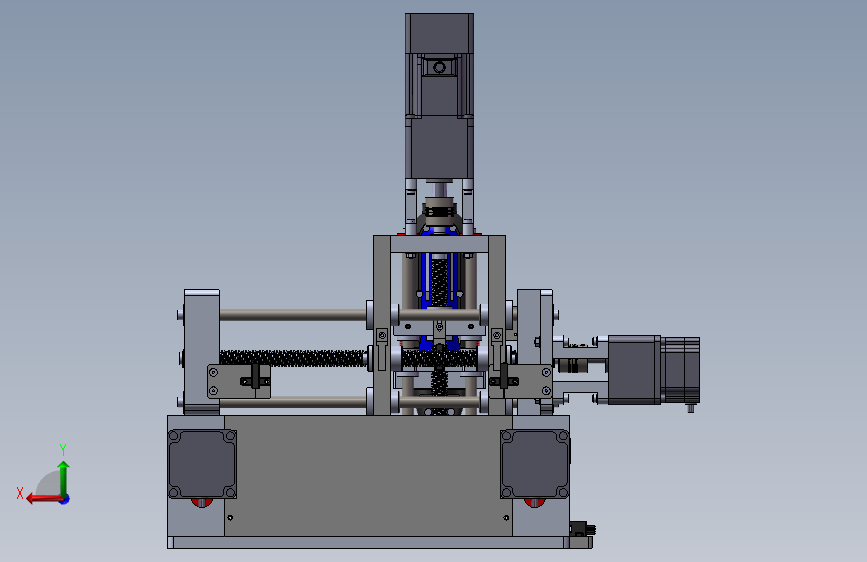Select the left square motor face on the base
Screen dimensions: 867x562
point(202,464)
